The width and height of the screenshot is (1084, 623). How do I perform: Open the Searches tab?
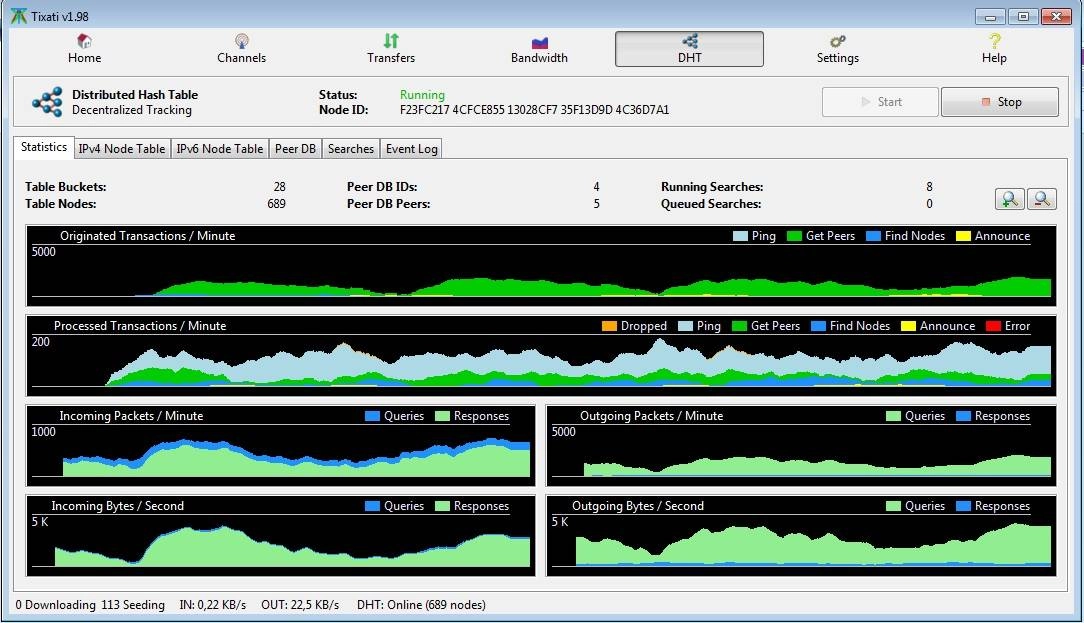[x=351, y=149]
